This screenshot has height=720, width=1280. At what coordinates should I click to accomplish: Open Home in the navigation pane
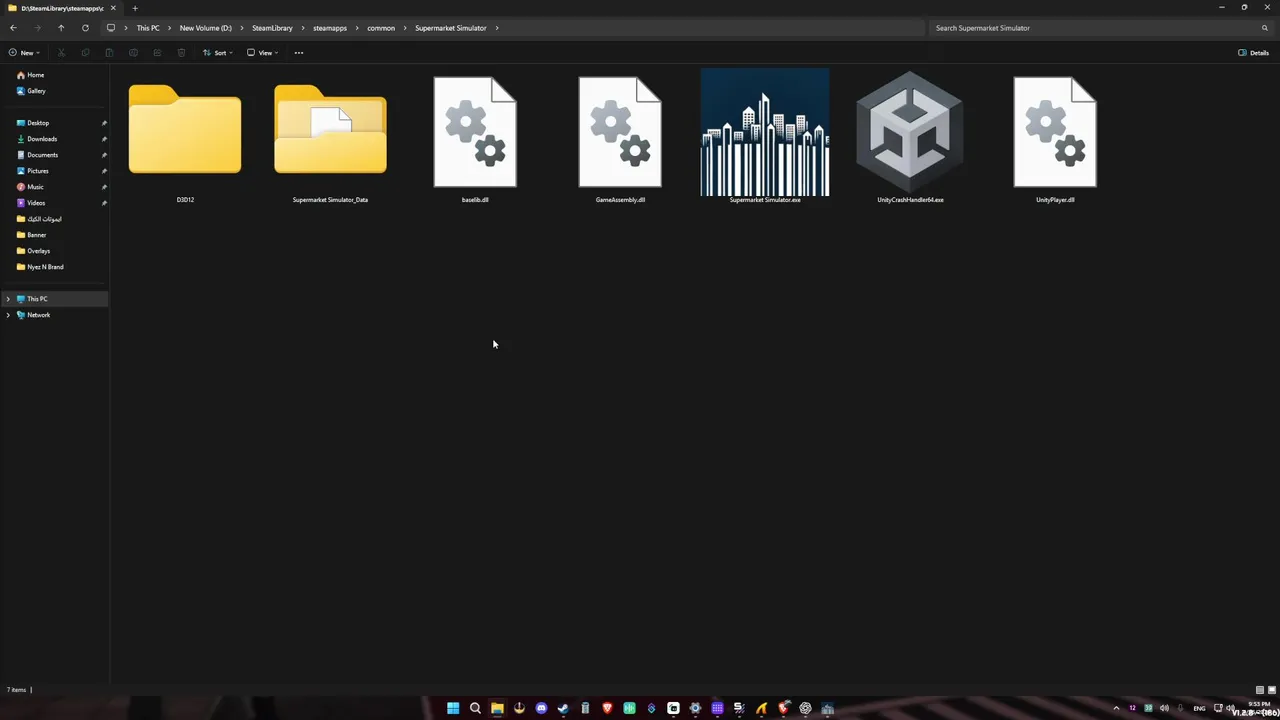(x=30, y=75)
